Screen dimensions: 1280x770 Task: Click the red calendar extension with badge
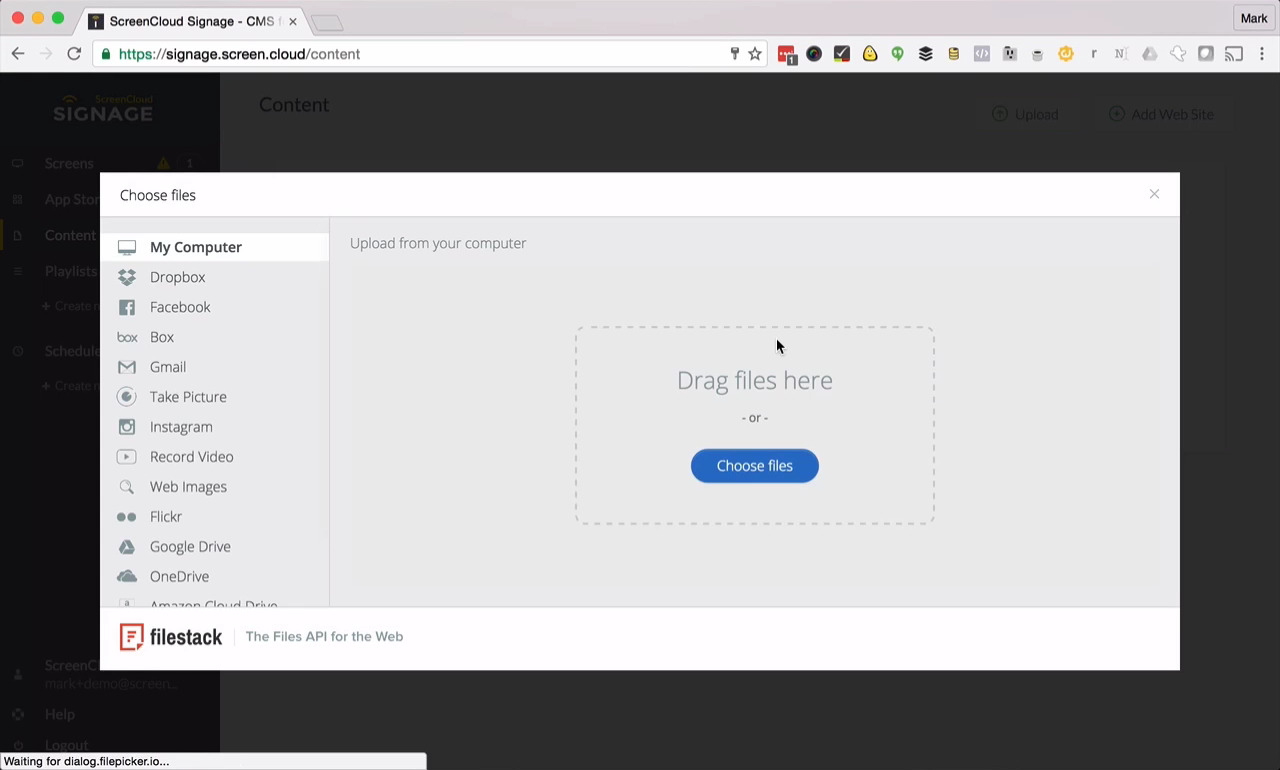click(787, 55)
